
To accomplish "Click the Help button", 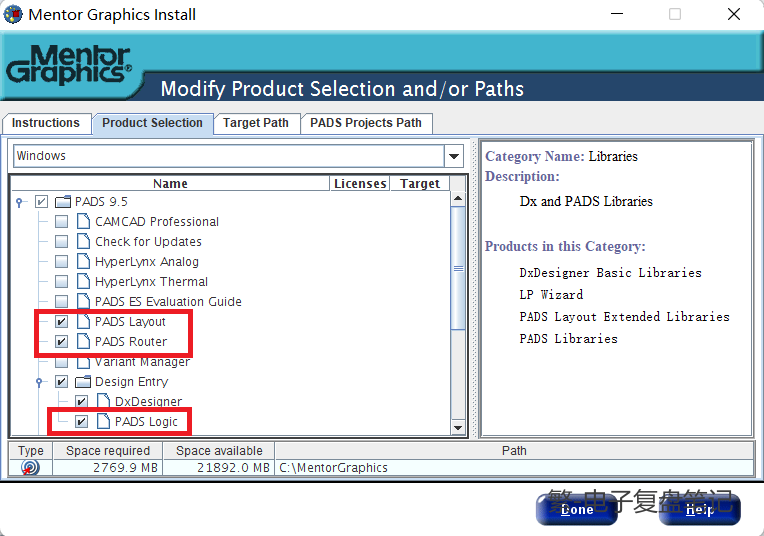I will click(x=700, y=509).
